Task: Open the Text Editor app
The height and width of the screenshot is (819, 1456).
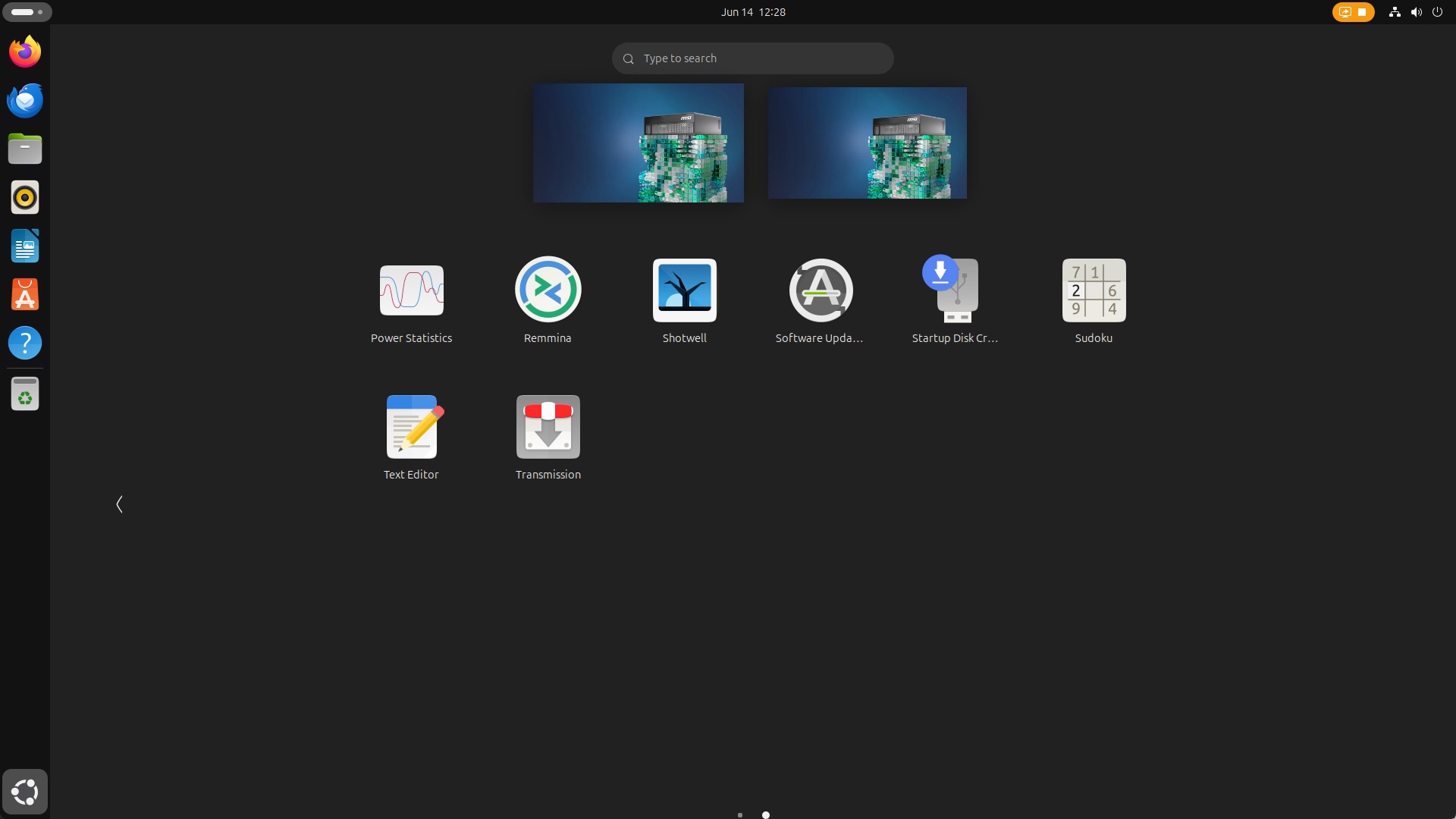Action: 413,427
